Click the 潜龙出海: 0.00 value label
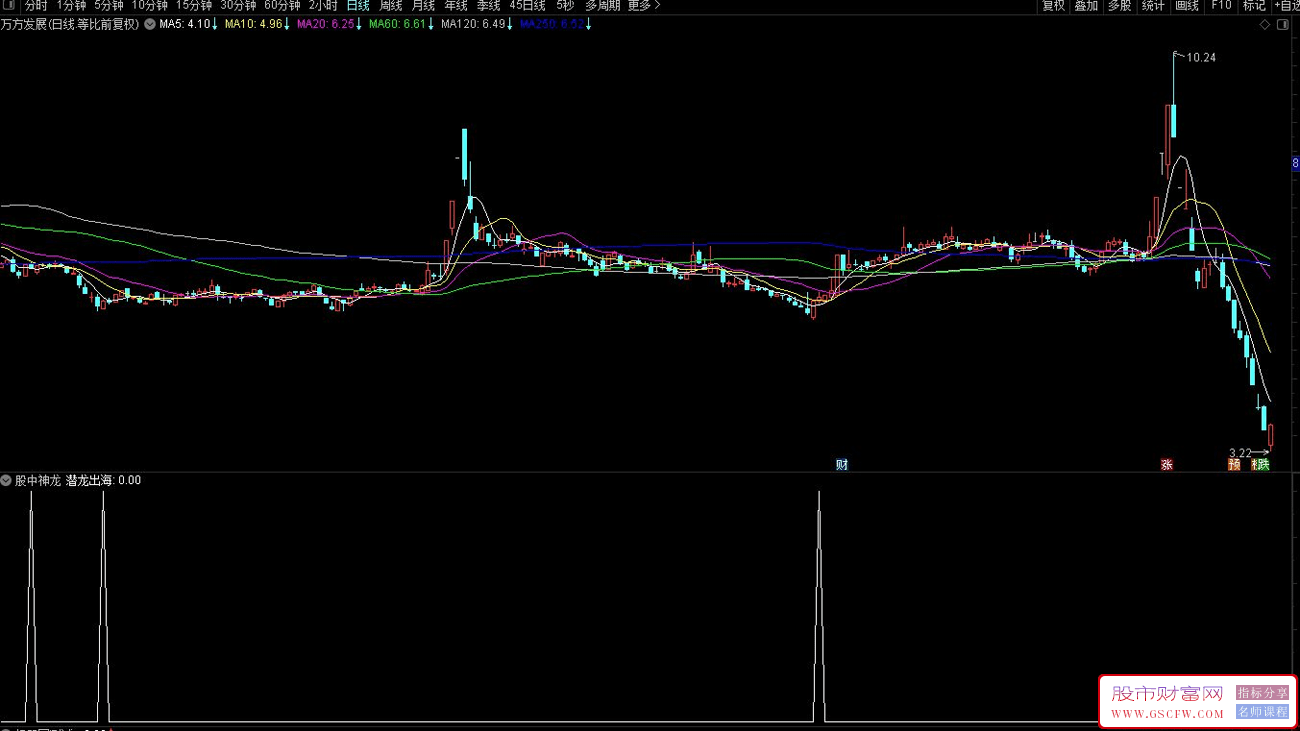The width and height of the screenshot is (1300, 731). point(104,480)
